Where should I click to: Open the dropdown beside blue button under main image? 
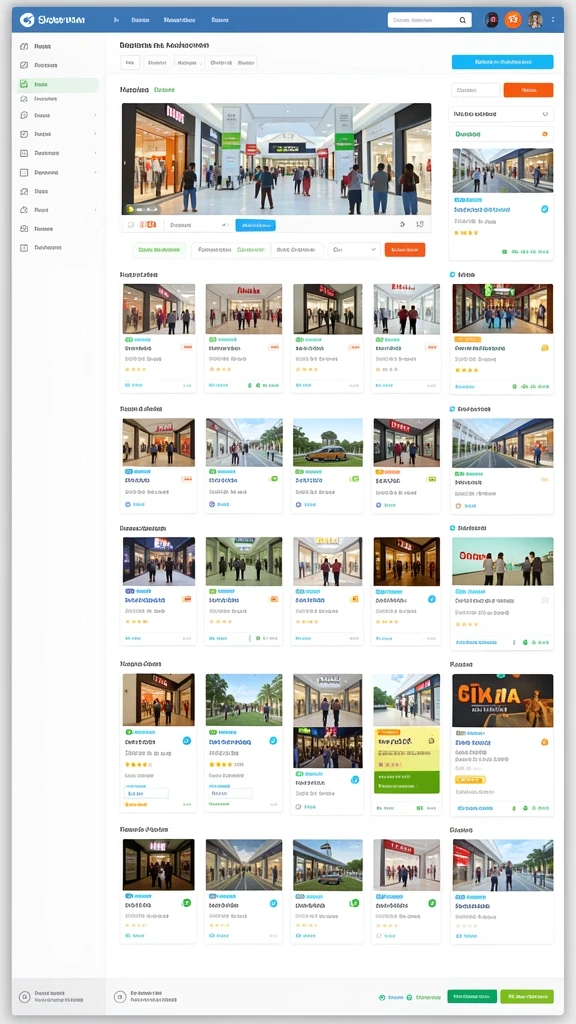tap(197, 225)
